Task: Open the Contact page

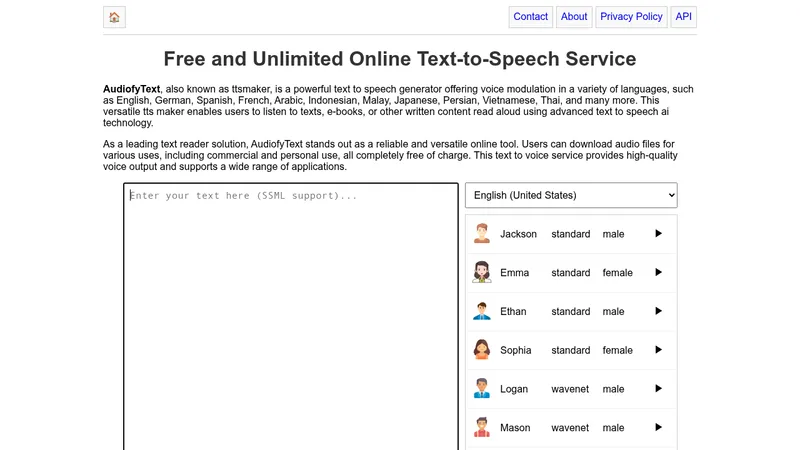Action: pos(531,17)
